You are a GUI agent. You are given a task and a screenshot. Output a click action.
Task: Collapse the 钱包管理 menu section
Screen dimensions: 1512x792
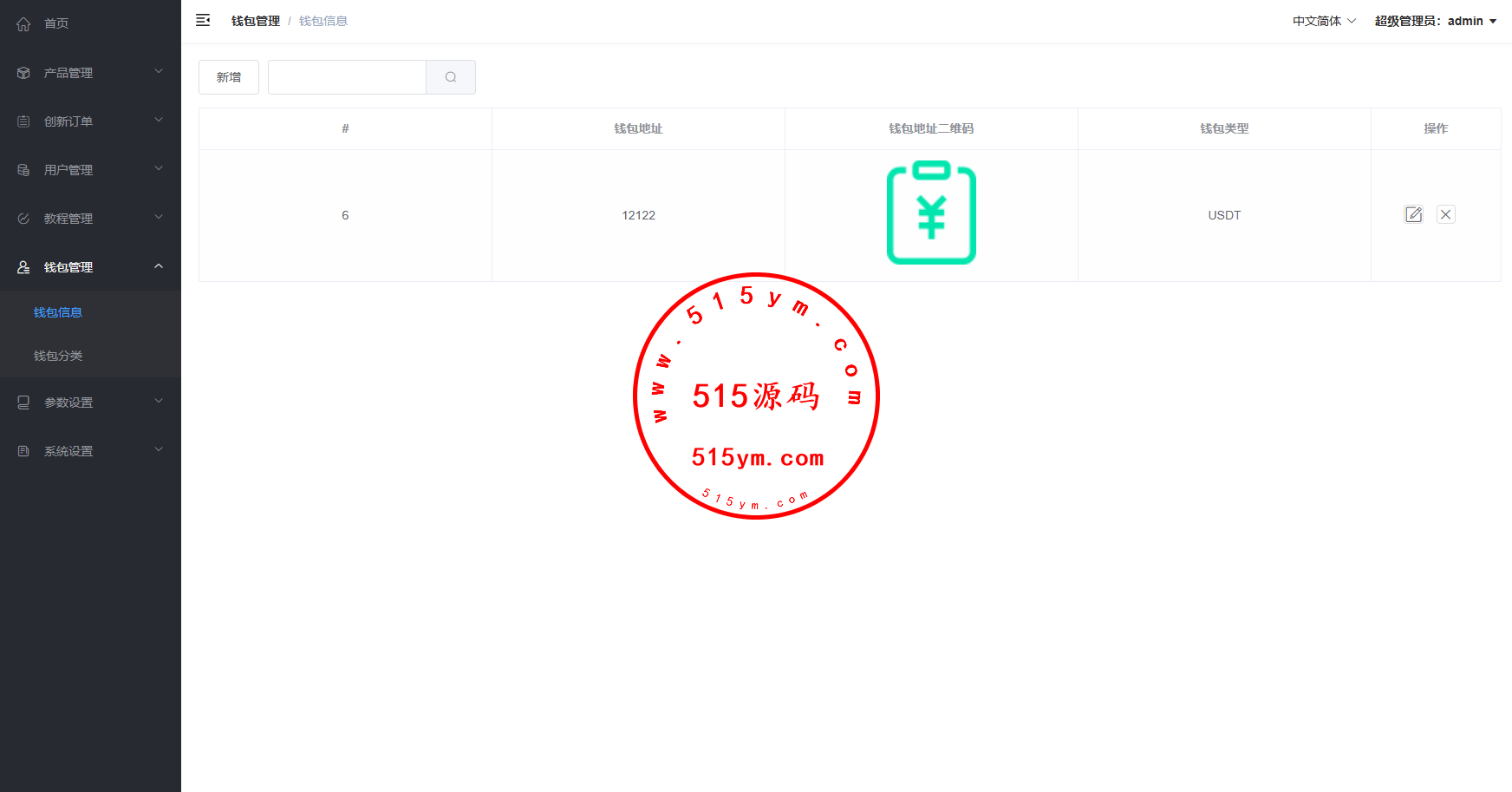click(159, 266)
